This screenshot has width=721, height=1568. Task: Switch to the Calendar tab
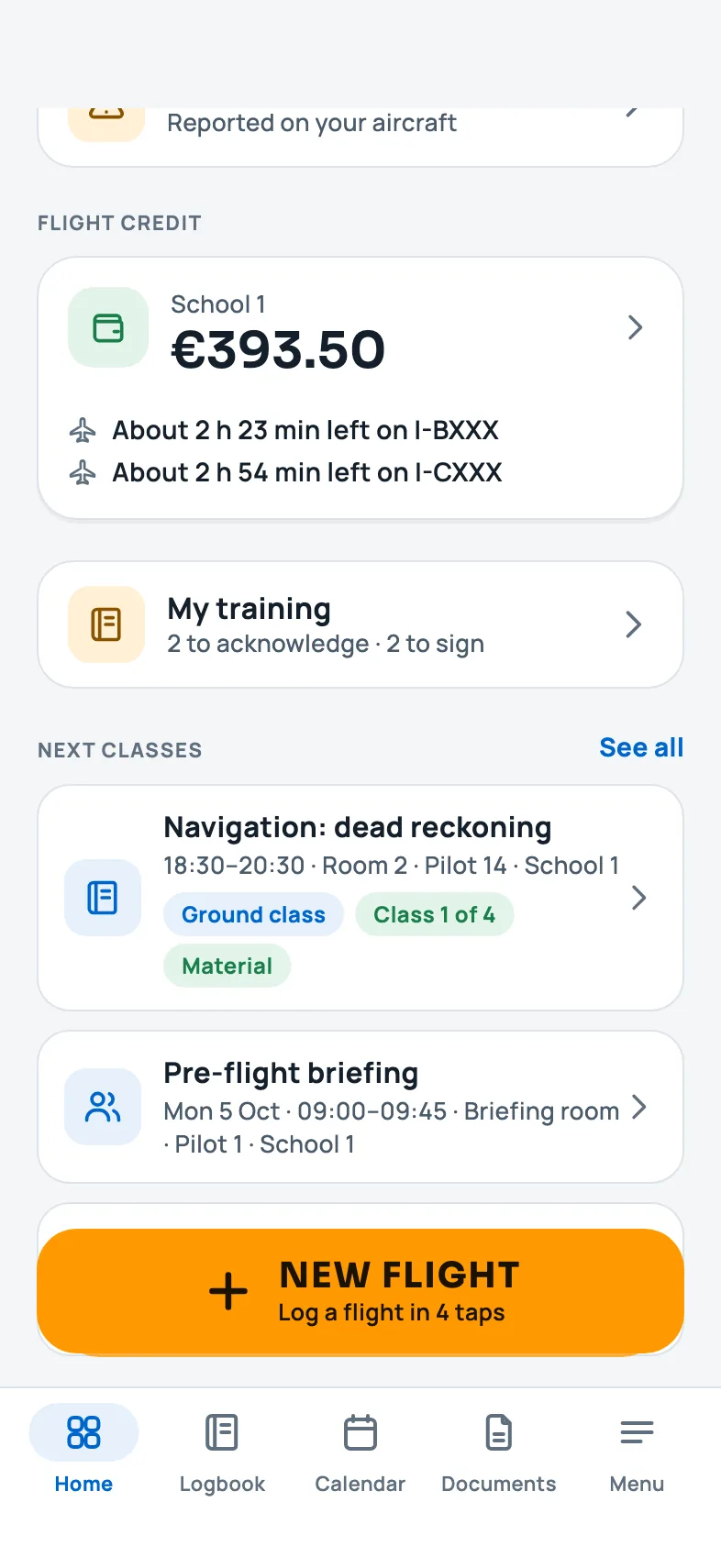[360, 1450]
